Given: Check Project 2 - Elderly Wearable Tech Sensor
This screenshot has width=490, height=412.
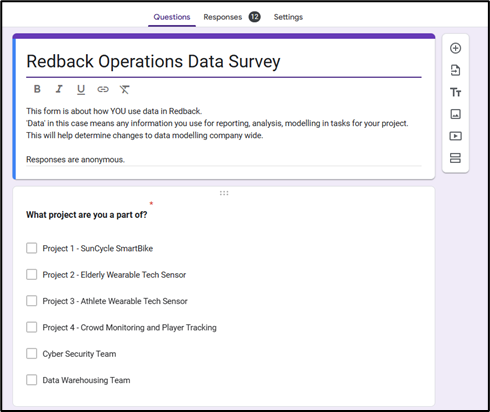Looking at the screenshot, I should tap(32, 274).
